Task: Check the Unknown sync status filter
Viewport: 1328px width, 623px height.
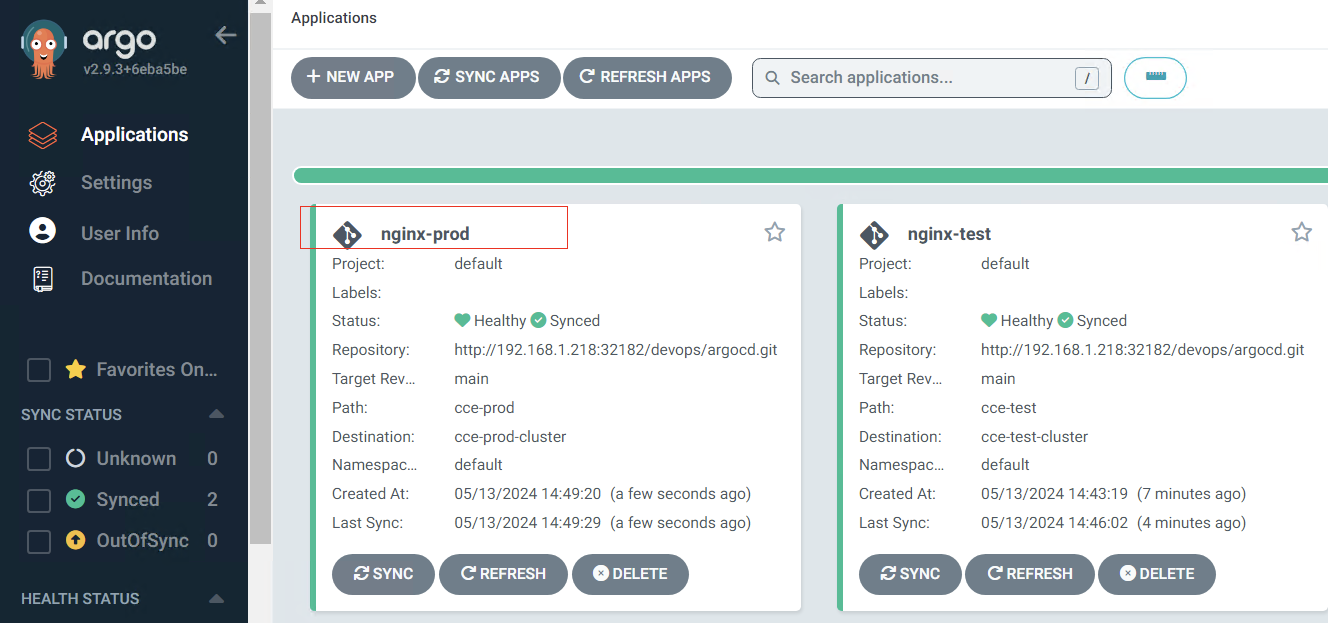Action: point(39,459)
